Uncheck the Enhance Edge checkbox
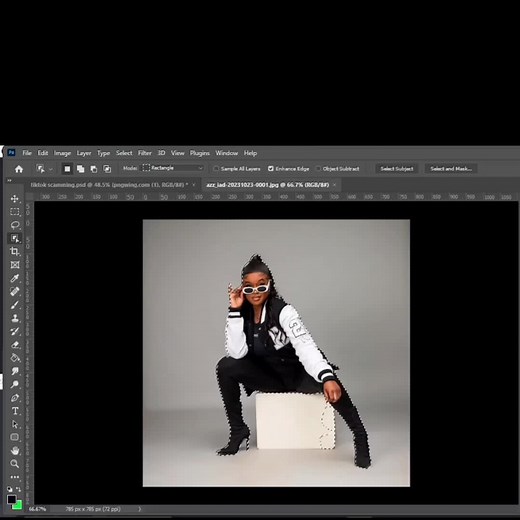 (271, 169)
